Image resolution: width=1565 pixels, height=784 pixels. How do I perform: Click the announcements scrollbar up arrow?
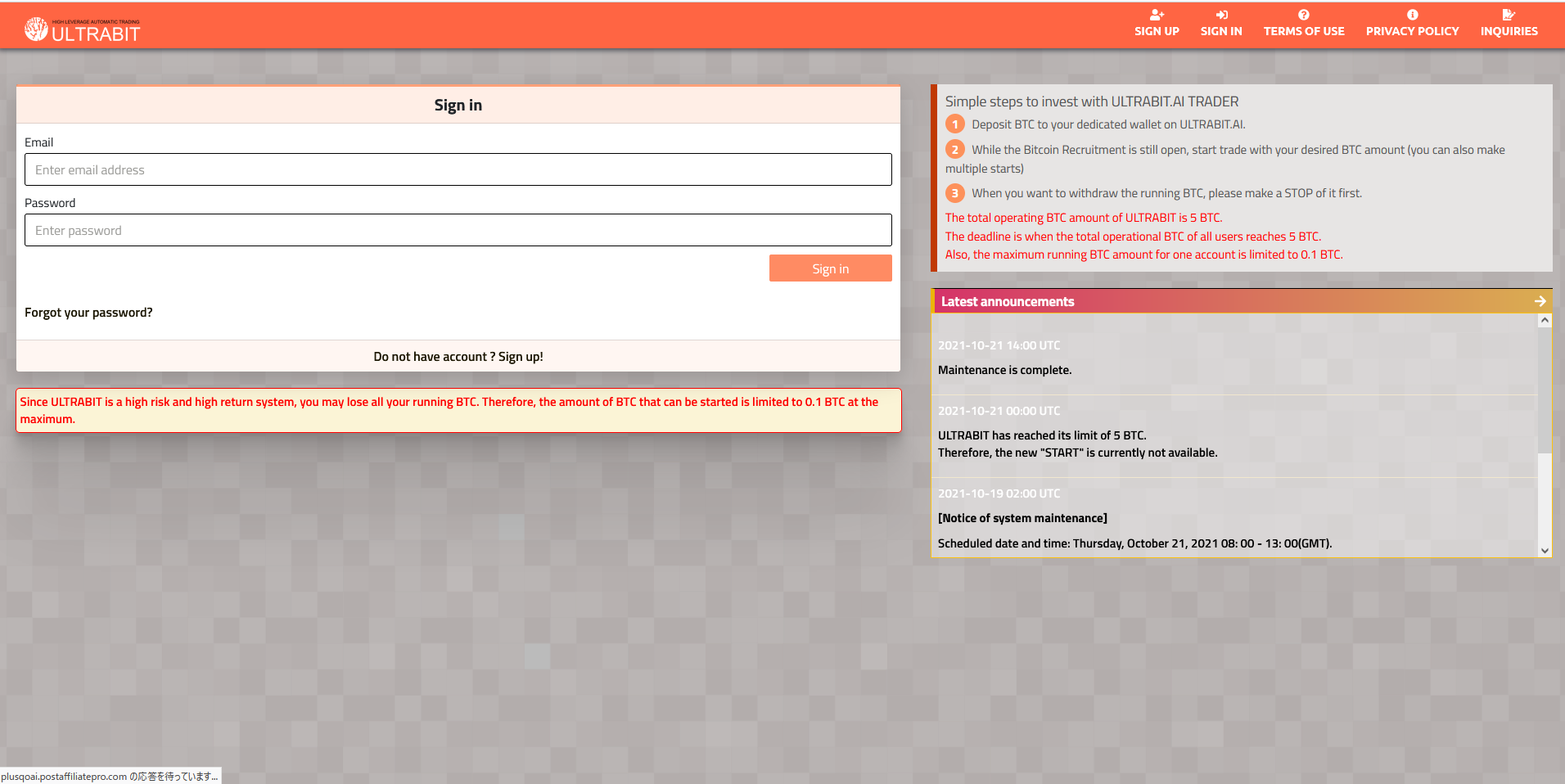click(1545, 321)
